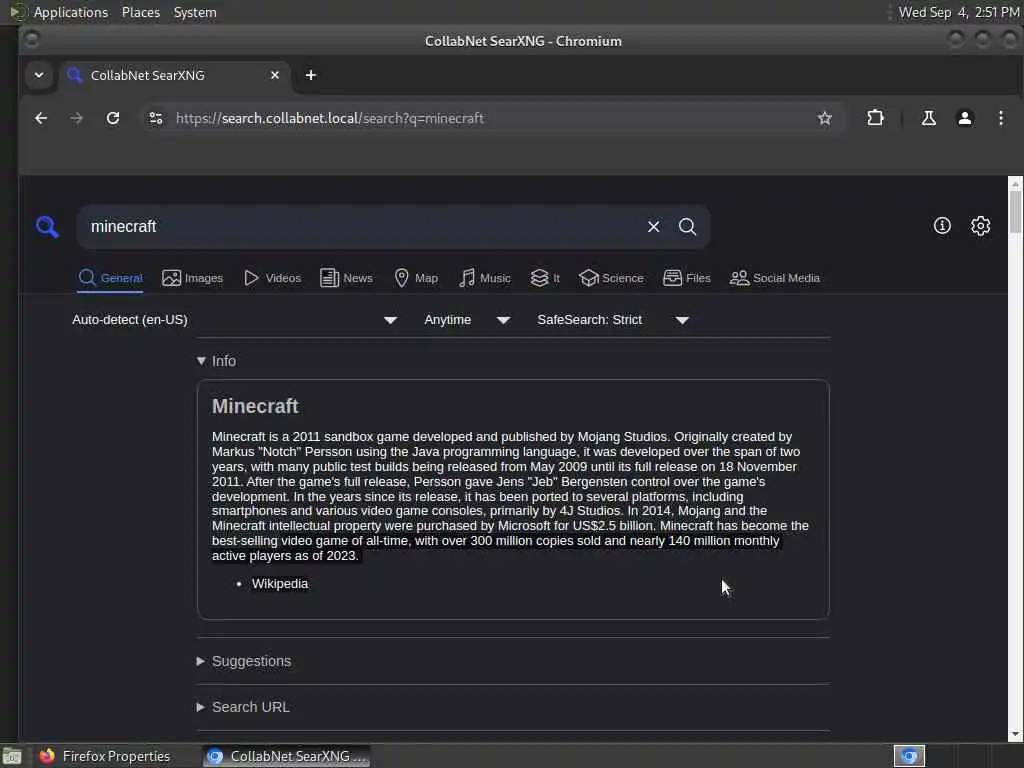This screenshot has width=1024, height=768.
Task: Click the browser forward arrow
Action: [76, 118]
